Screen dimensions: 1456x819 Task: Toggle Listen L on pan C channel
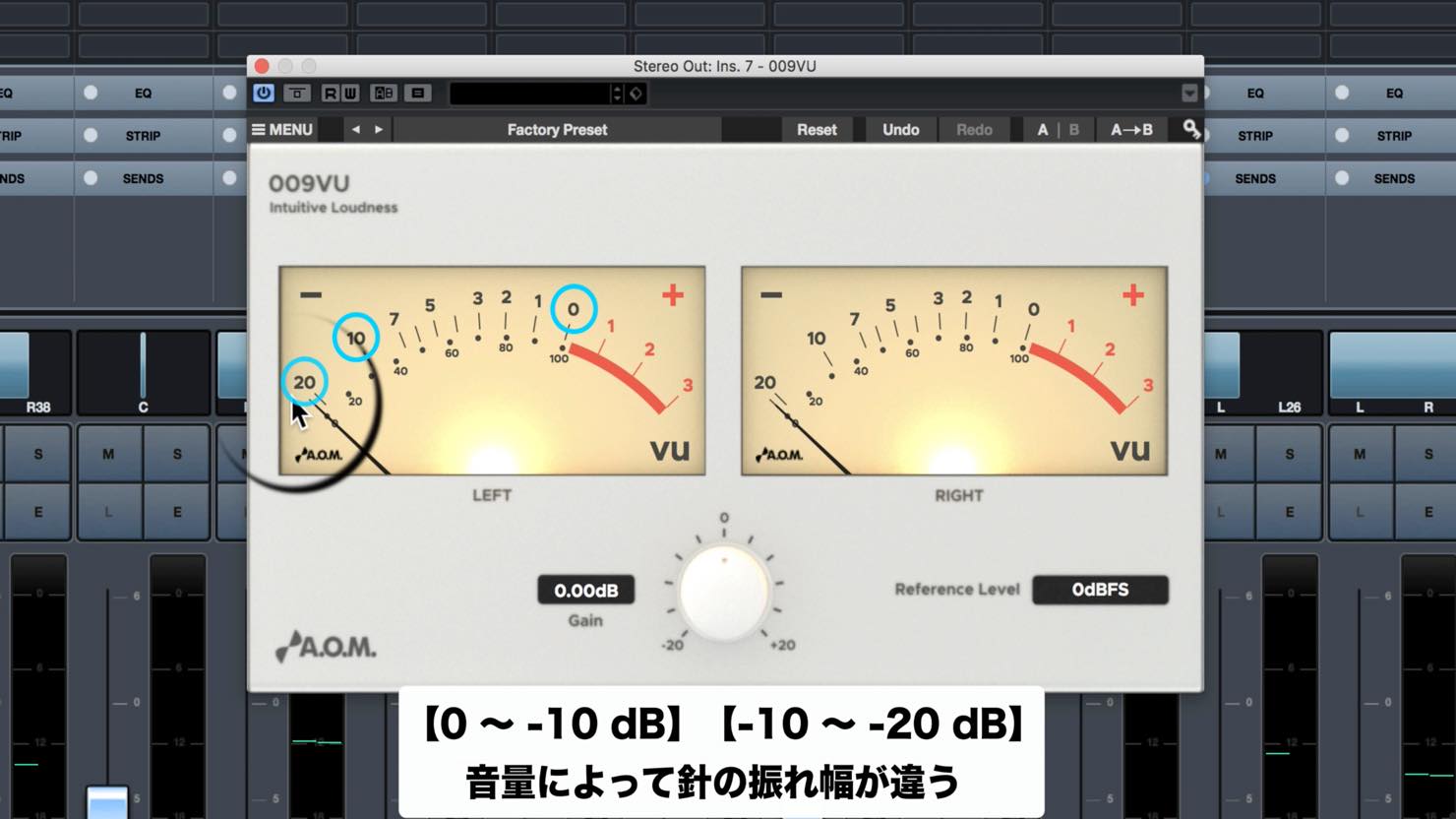(x=108, y=512)
